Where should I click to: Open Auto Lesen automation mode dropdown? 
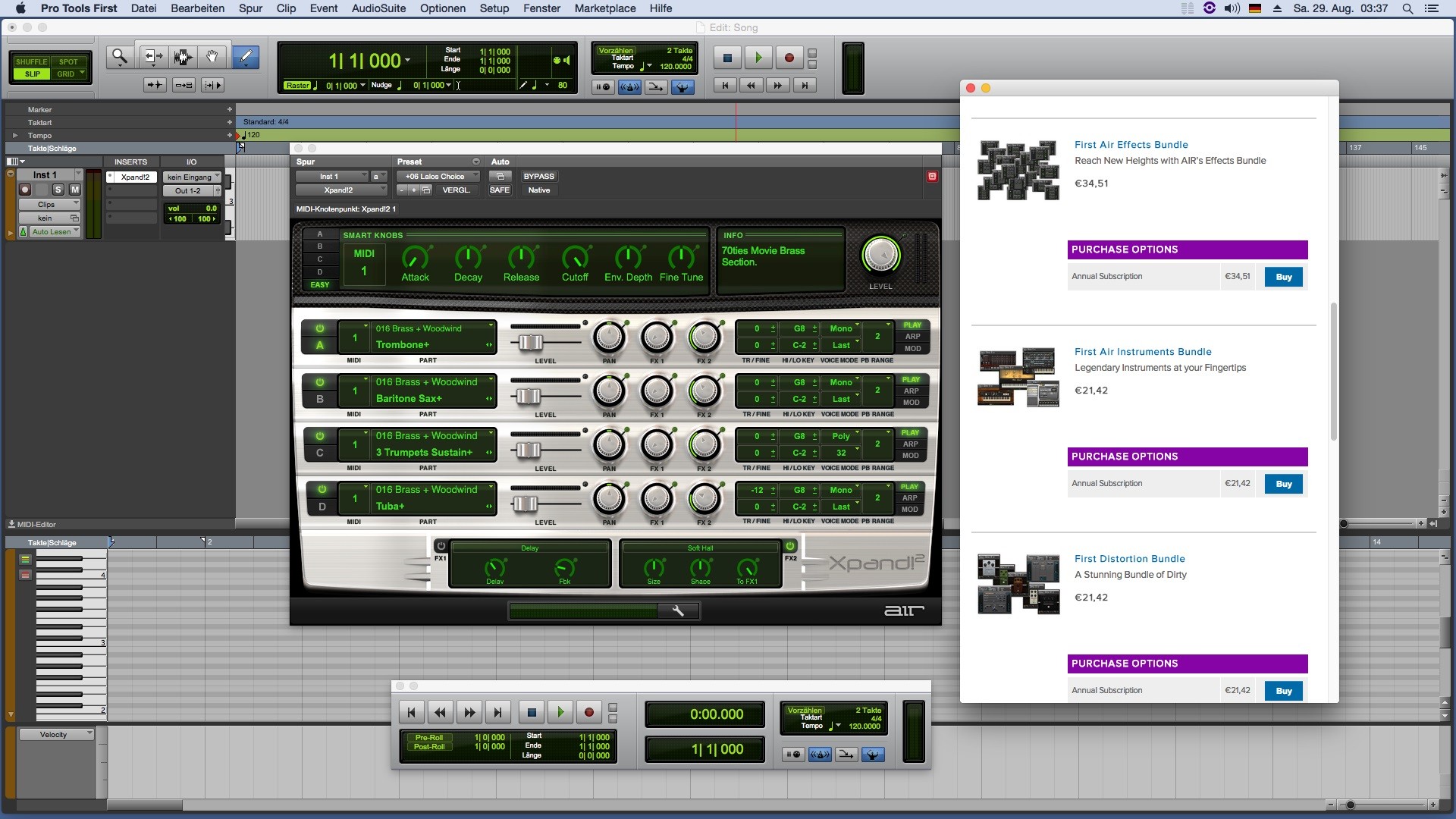pos(55,232)
